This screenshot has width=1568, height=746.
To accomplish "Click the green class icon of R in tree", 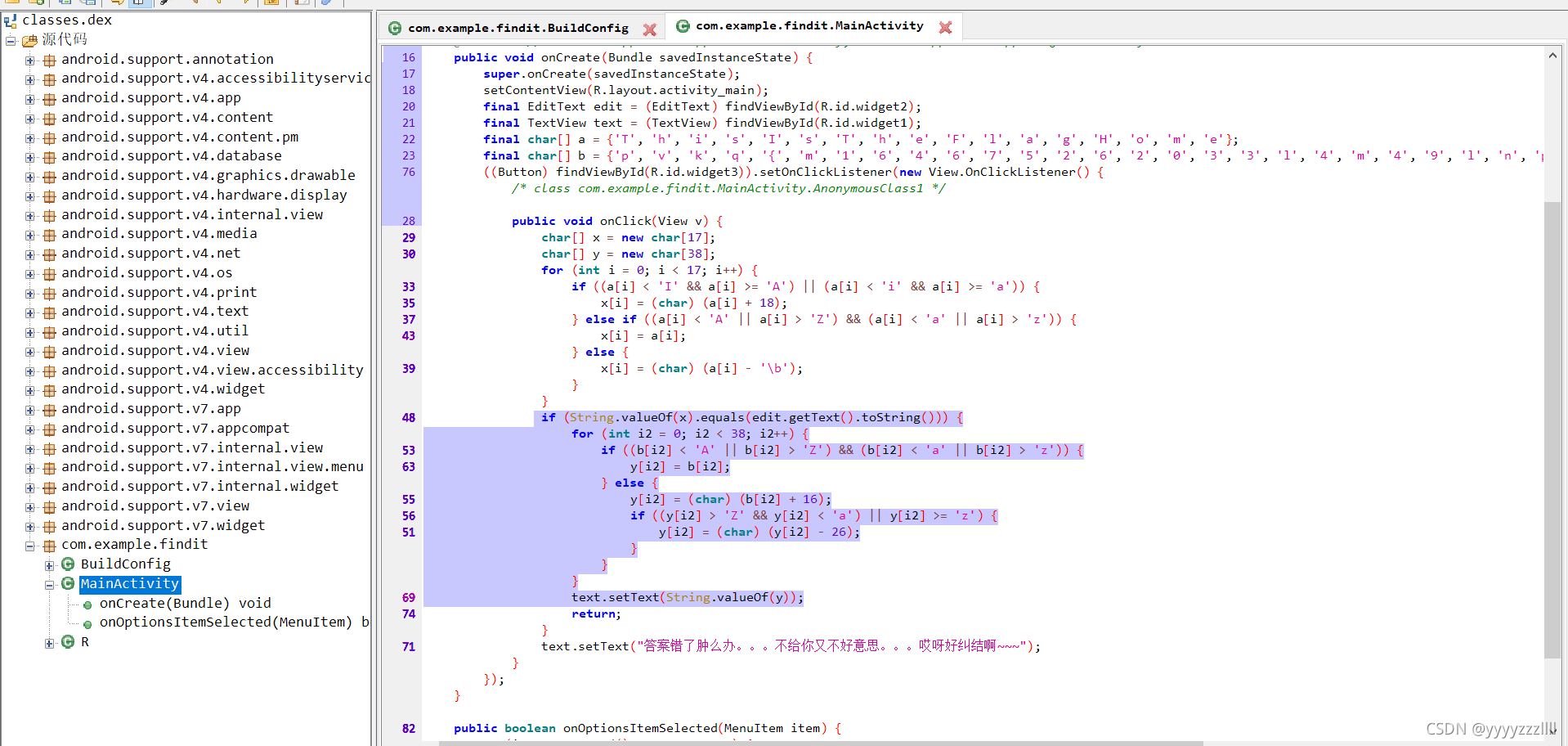I will coord(68,642).
